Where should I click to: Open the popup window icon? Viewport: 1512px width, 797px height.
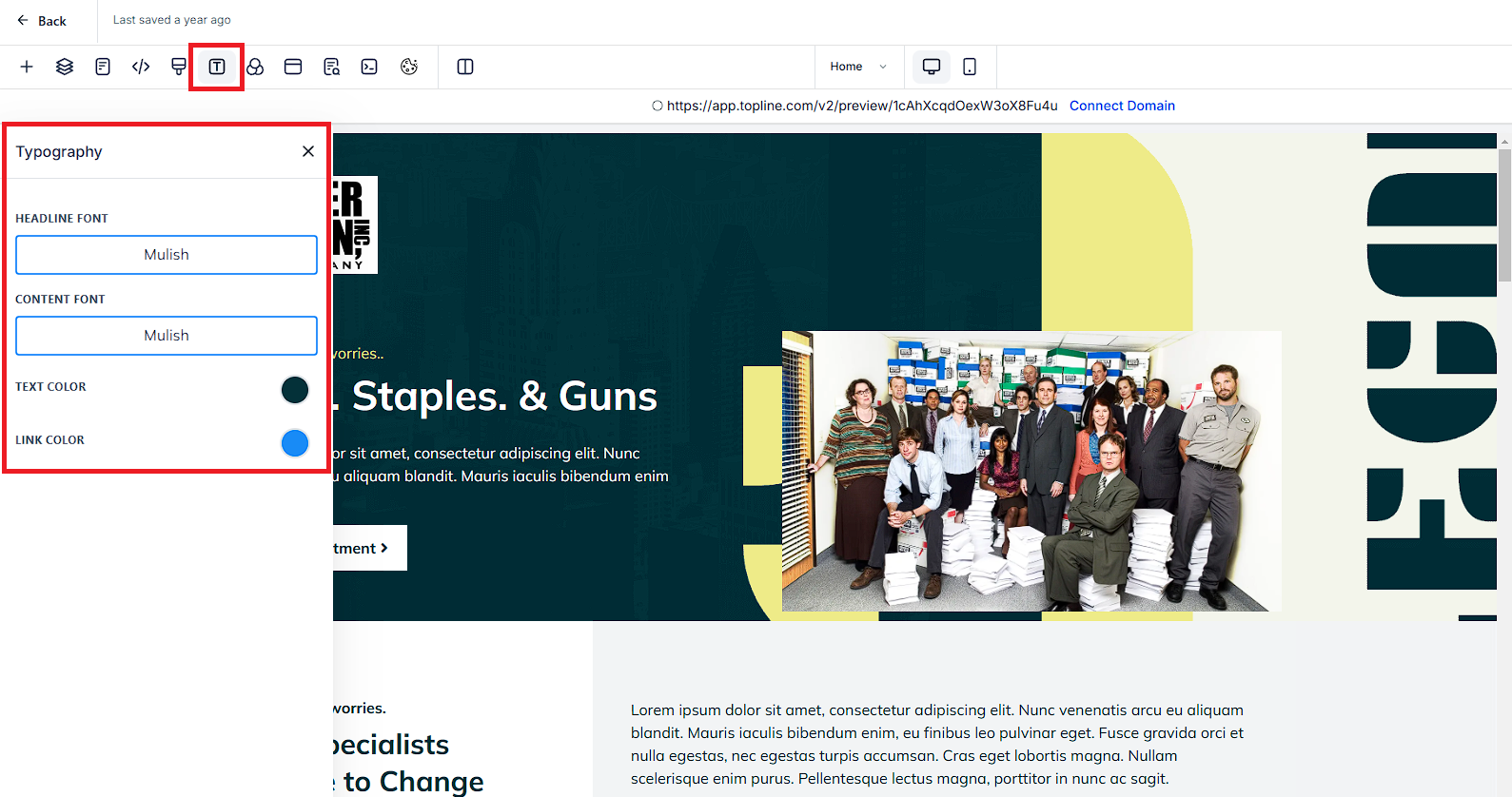[293, 67]
